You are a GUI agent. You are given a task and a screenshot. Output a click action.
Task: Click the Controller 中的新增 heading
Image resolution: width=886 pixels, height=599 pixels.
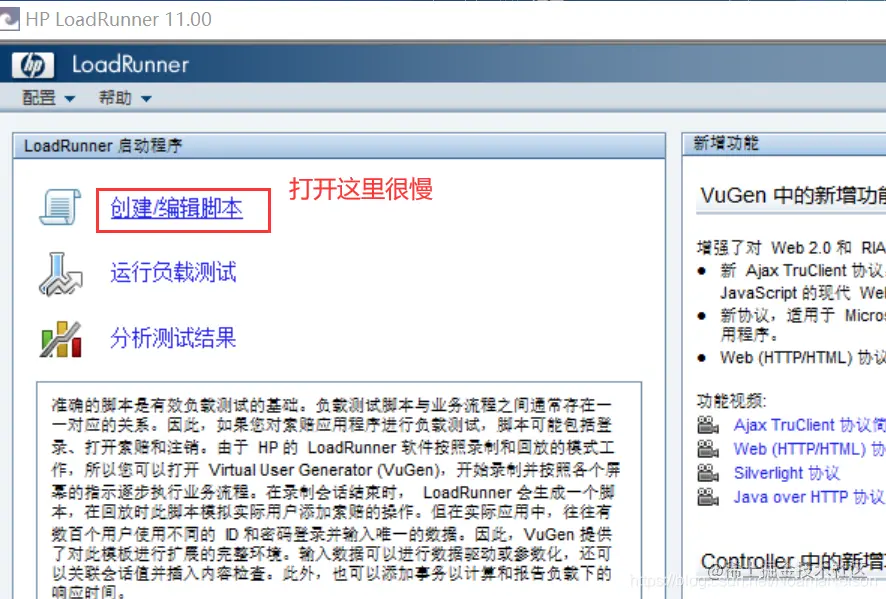(x=793, y=561)
